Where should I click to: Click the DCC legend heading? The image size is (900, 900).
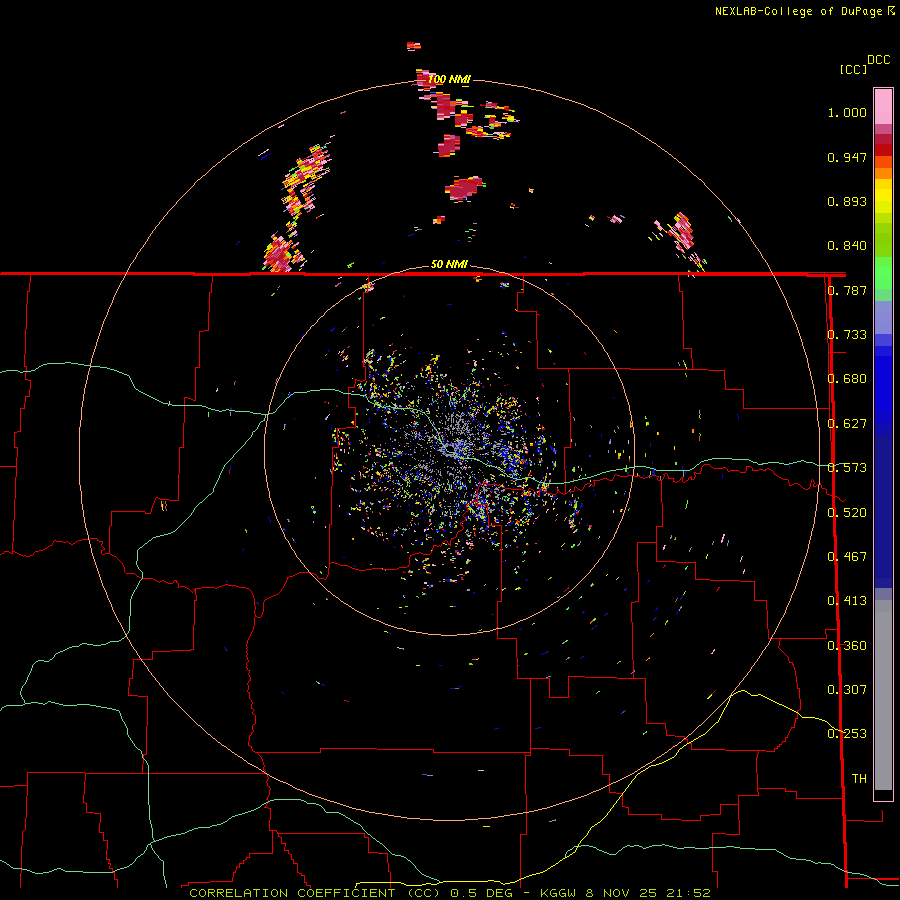(x=879, y=60)
